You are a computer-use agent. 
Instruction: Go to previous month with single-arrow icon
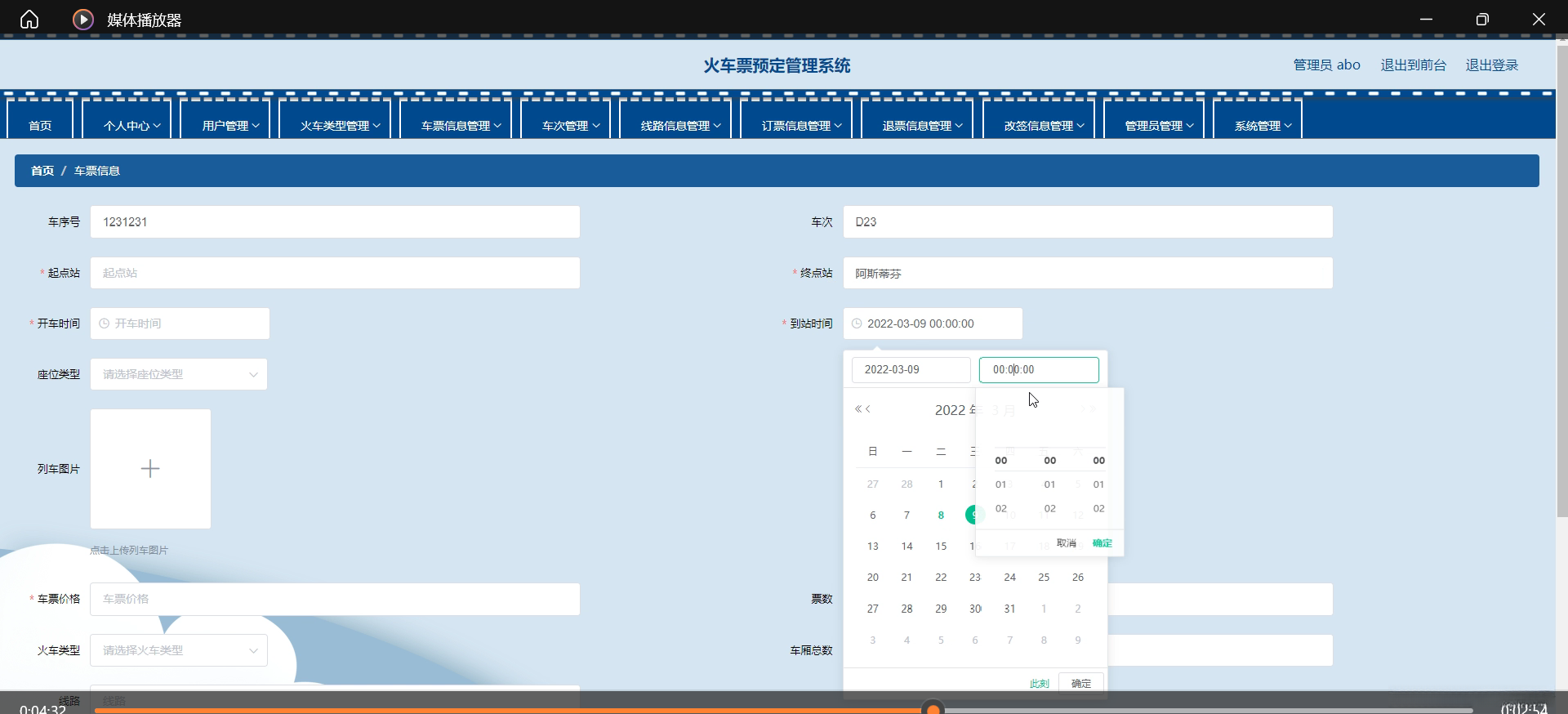coord(868,409)
